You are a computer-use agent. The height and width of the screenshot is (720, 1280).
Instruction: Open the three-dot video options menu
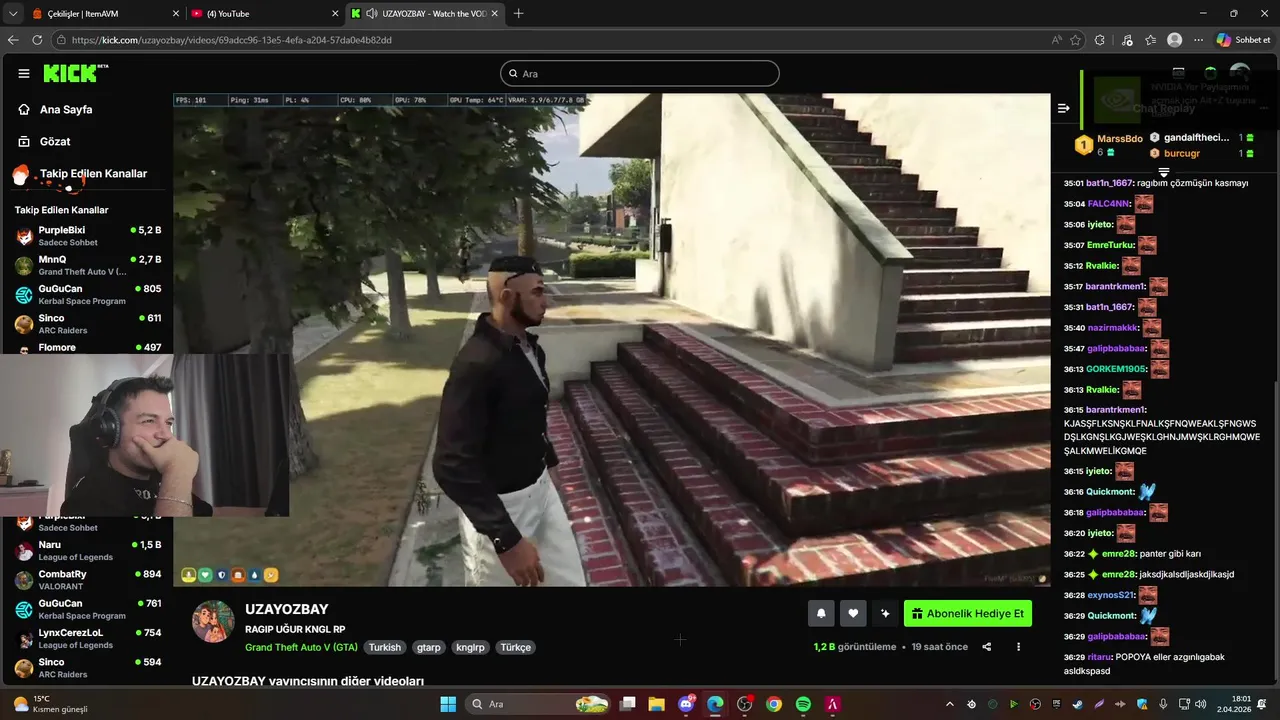click(x=1018, y=647)
